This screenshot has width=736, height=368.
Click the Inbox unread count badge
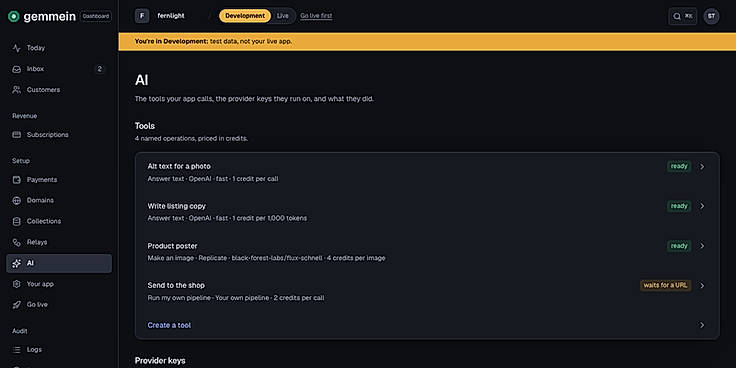99,69
